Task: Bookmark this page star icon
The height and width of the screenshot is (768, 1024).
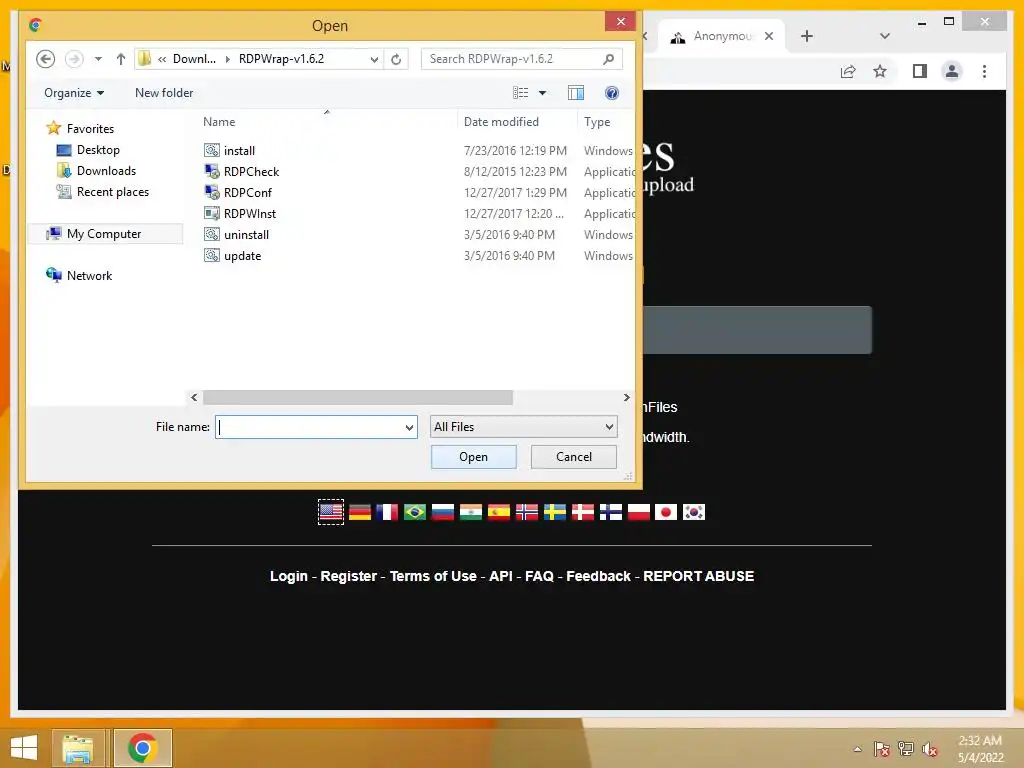Action: (x=880, y=71)
